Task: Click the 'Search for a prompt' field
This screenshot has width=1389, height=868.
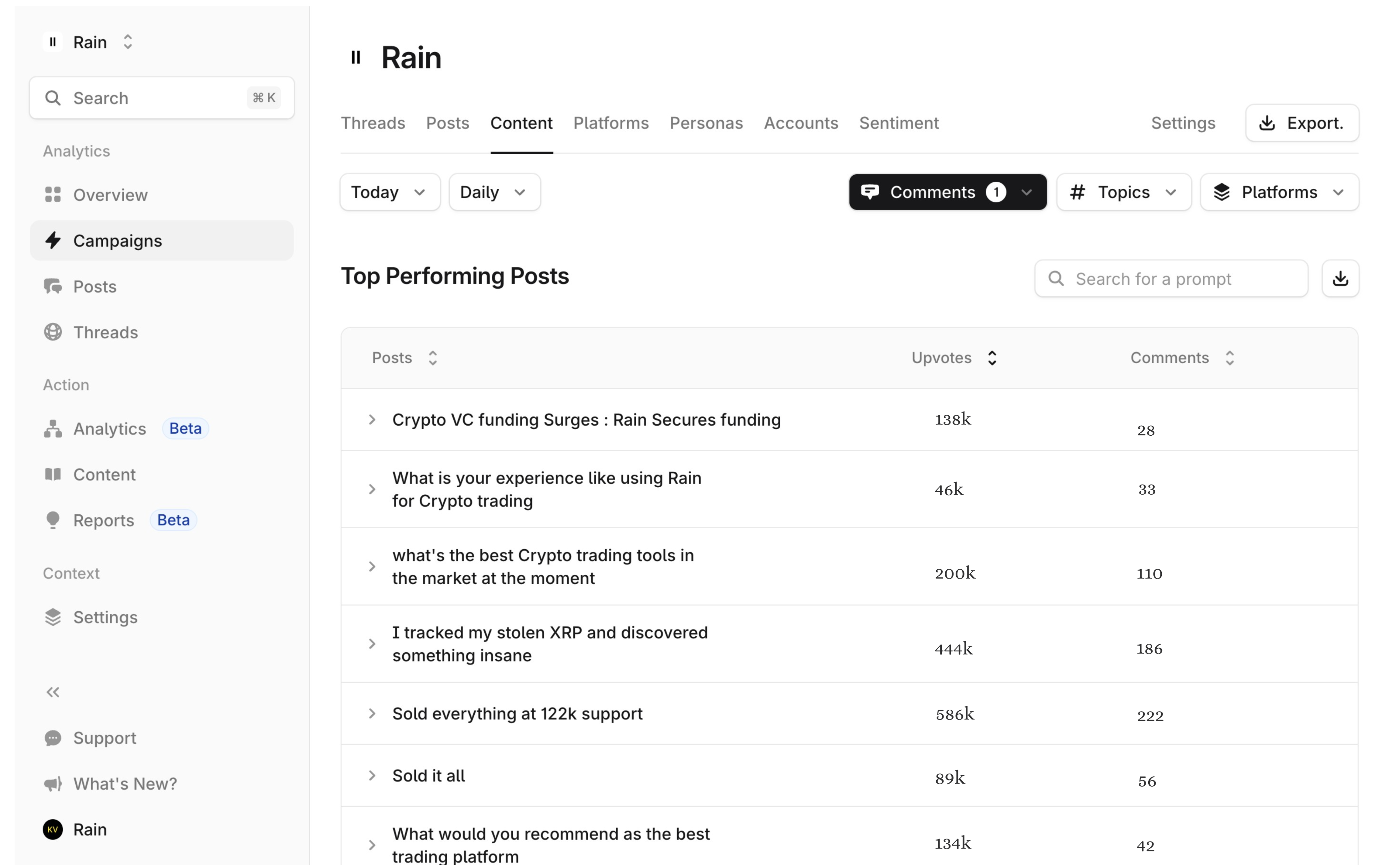Action: click(x=1171, y=278)
